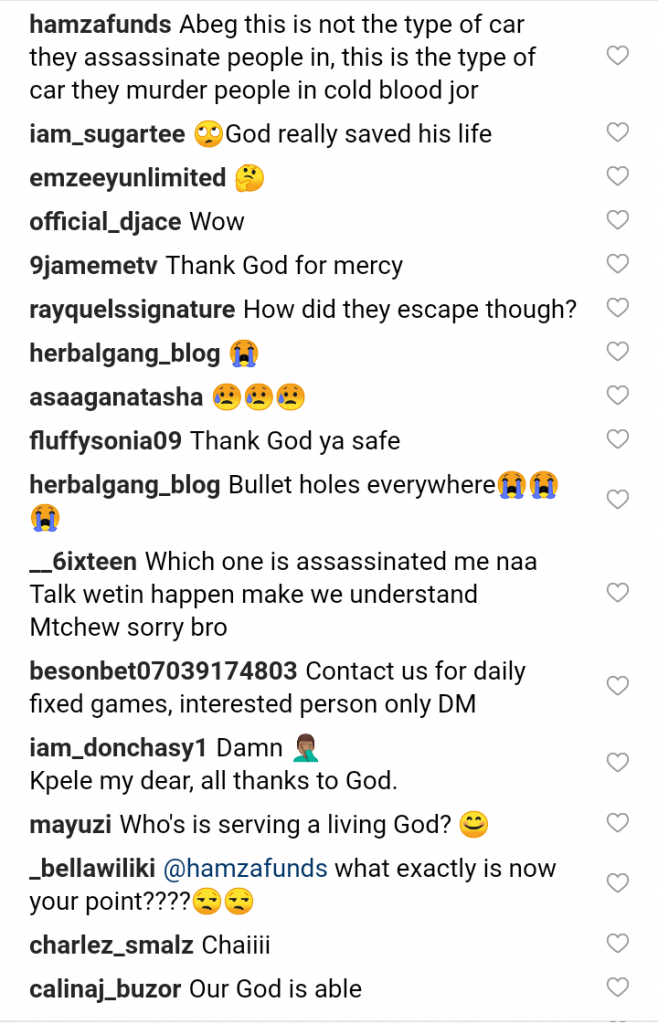Like asaaganatasha's sad emoji comment
This screenshot has width=658, height=1024.
[618, 395]
